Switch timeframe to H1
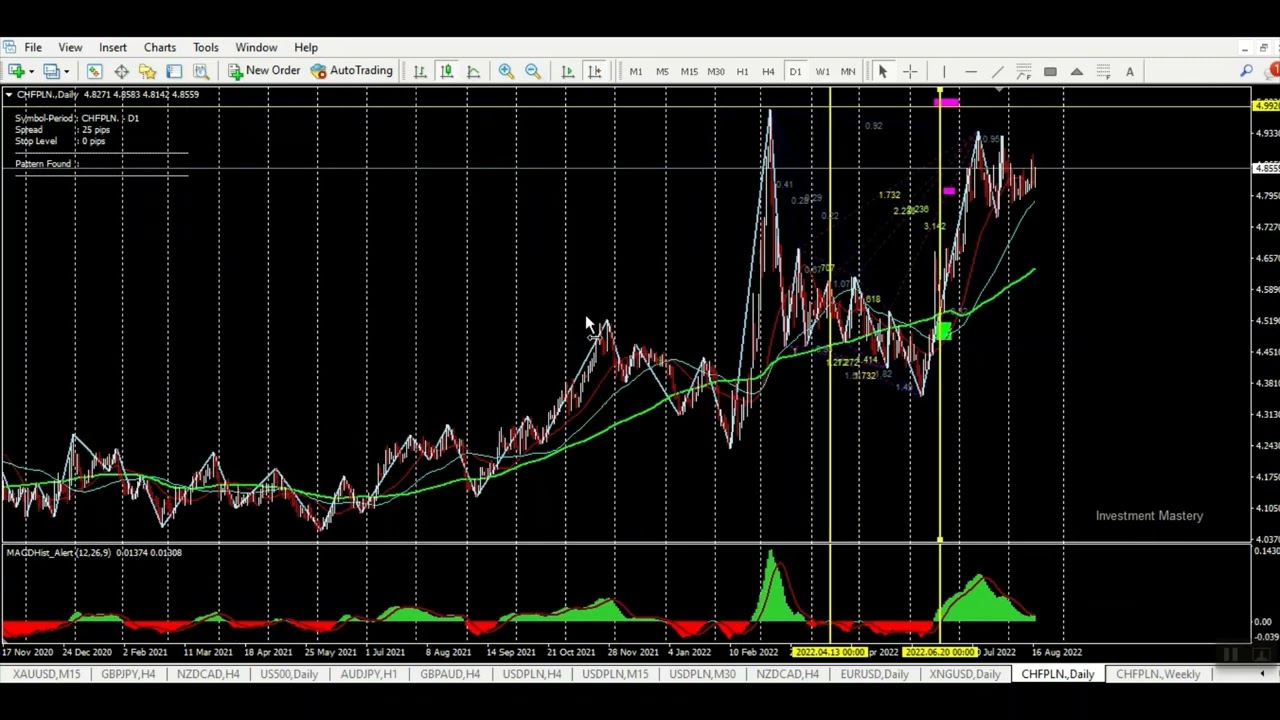Screen dimensions: 1280x720 742,71
